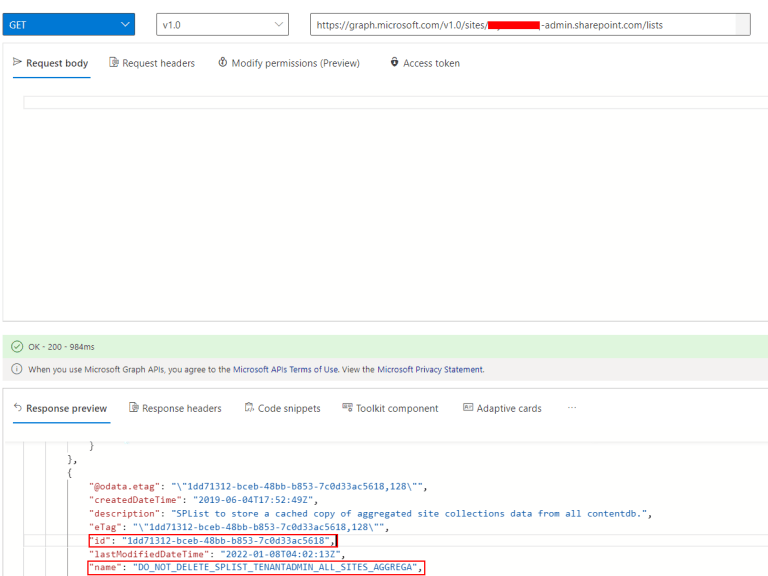Open the Access token tab
Screen dimensions: 768x576
425,63
